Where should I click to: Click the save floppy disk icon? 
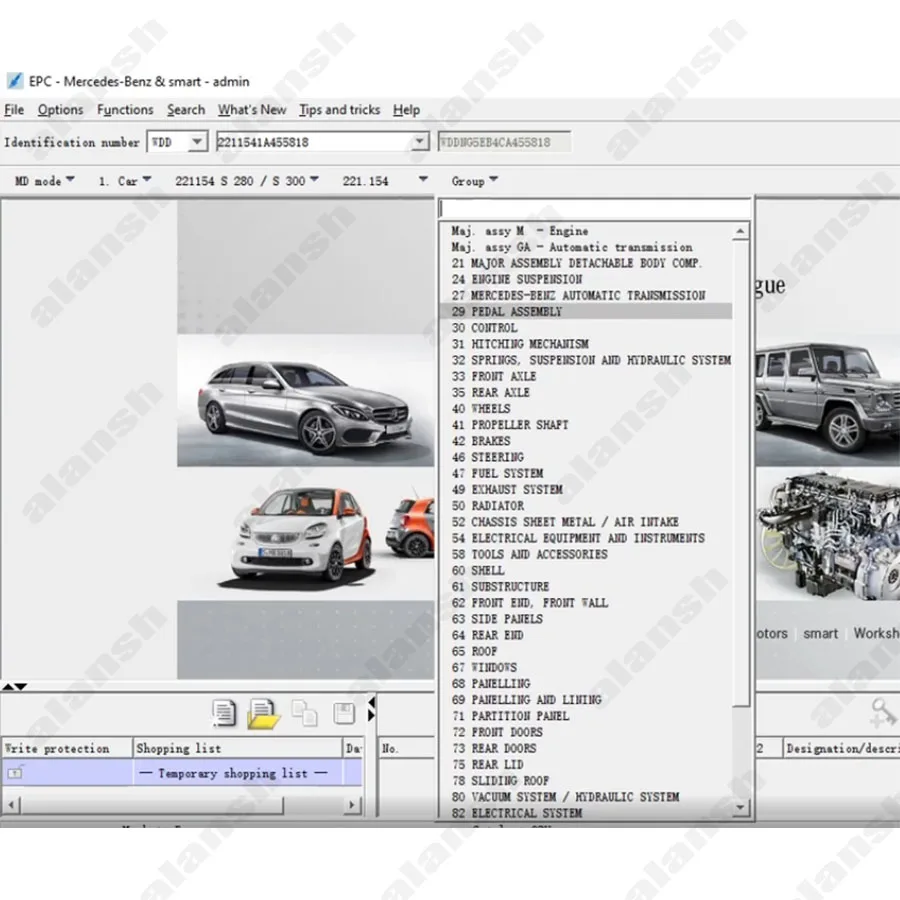pyautogui.click(x=344, y=713)
